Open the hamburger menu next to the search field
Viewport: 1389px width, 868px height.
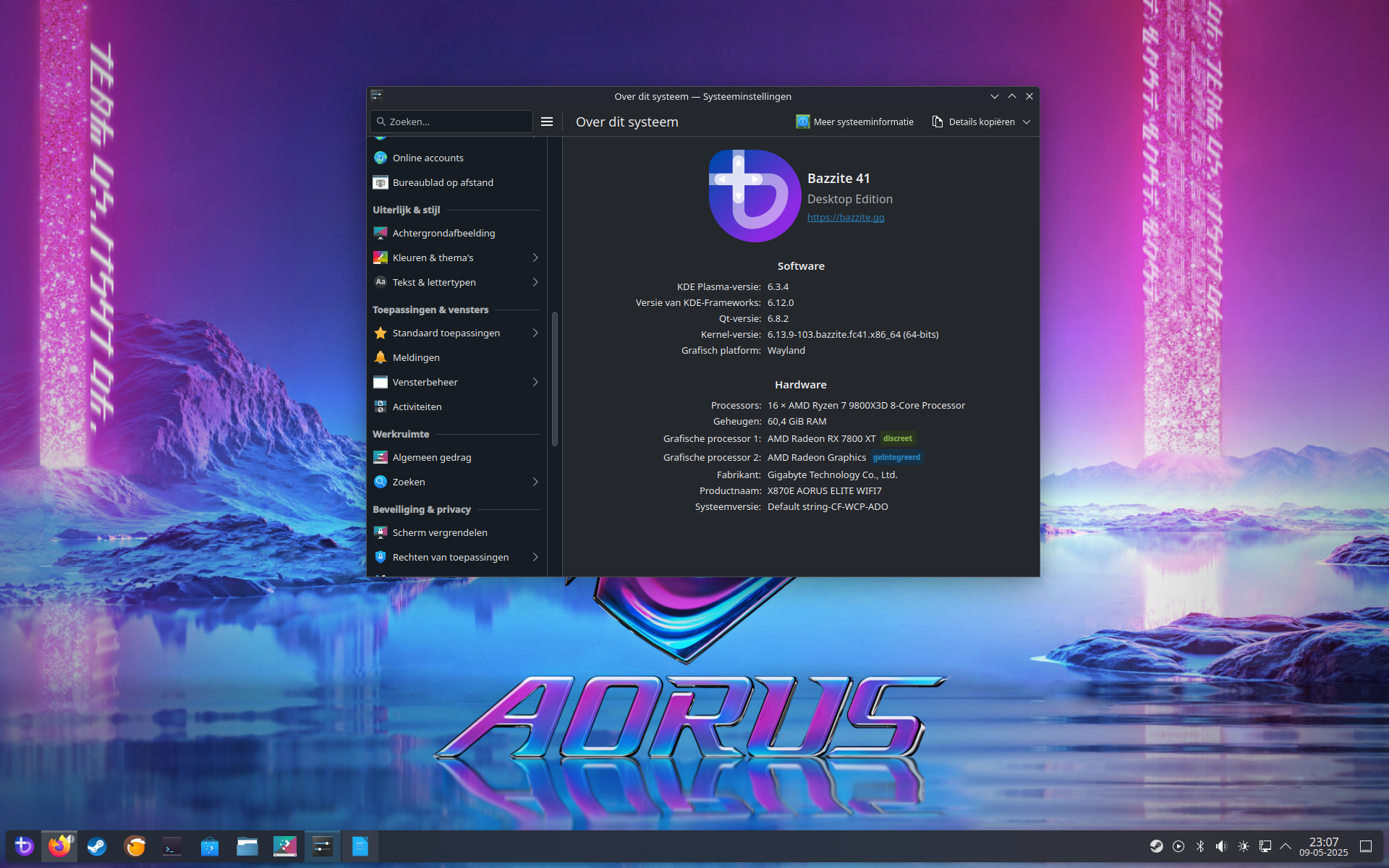(547, 122)
